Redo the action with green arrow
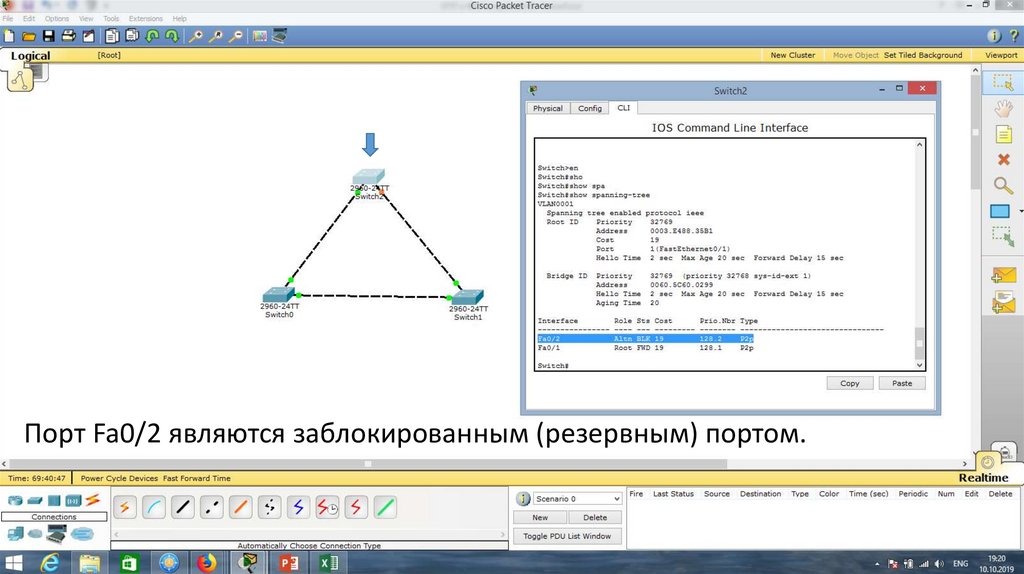The height and width of the screenshot is (574, 1024). click(x=172, y=36)
